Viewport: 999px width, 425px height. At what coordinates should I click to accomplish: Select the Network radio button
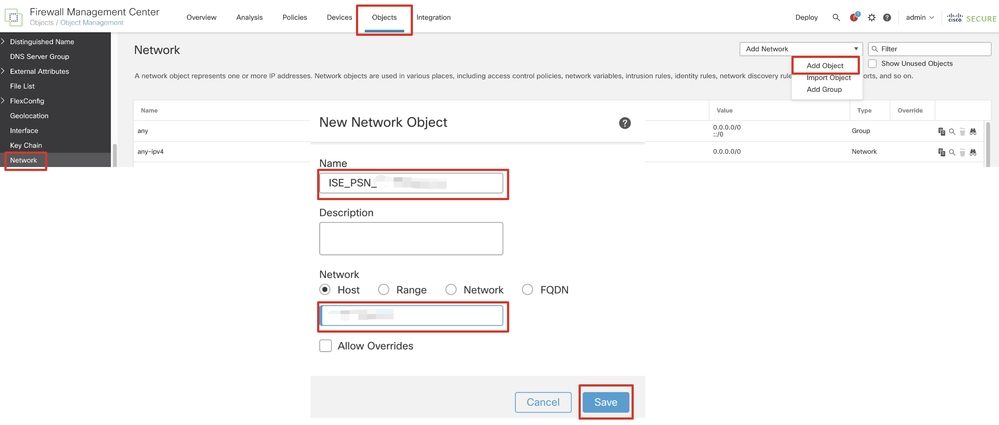[x=451, y=290]
